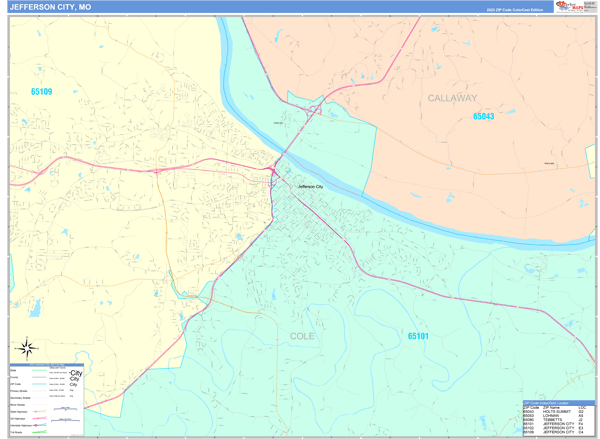Click the Jefferson City place label

coord(310,186)
